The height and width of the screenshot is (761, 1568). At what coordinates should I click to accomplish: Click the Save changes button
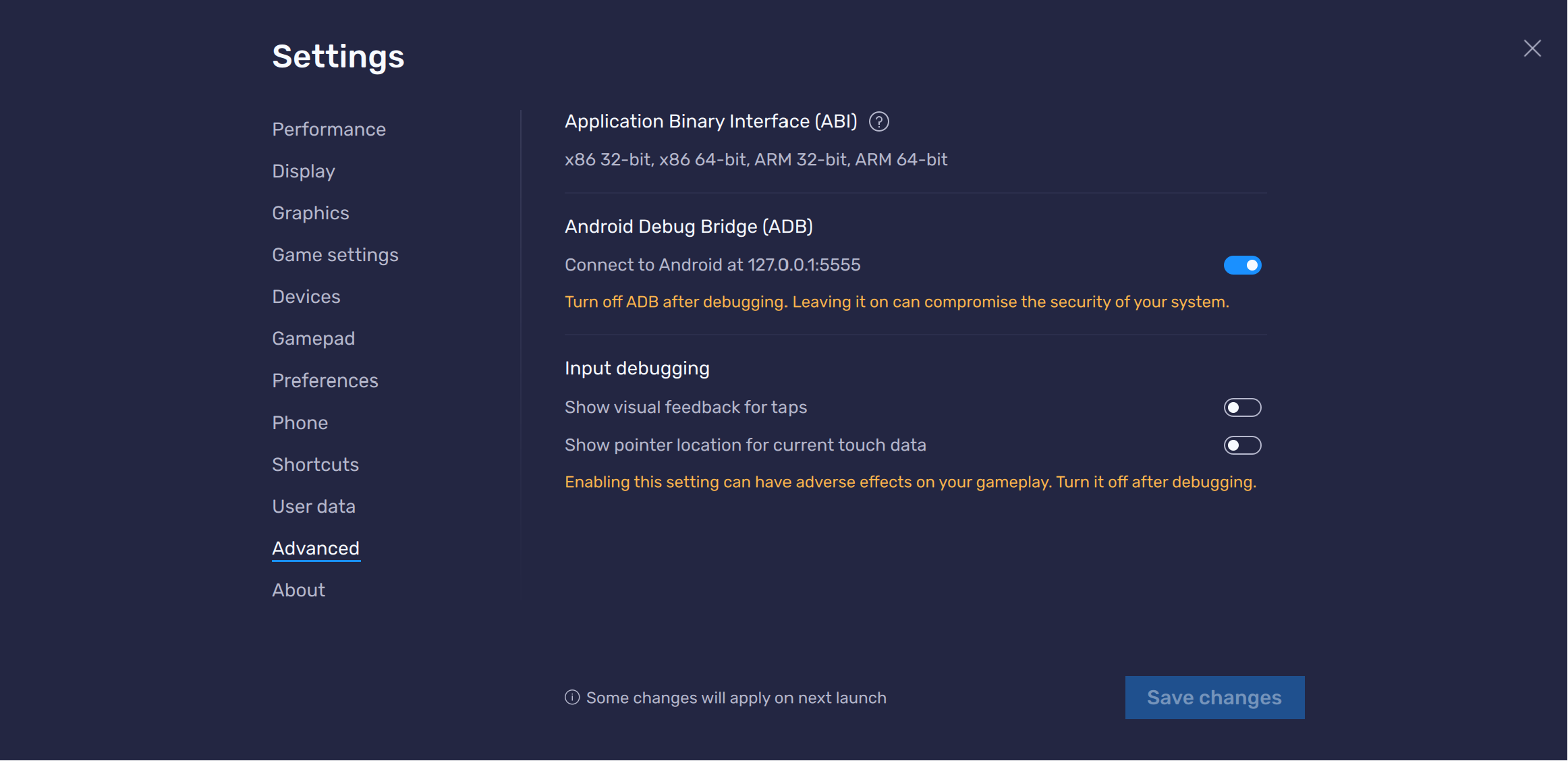click(x=1214, y=698)
